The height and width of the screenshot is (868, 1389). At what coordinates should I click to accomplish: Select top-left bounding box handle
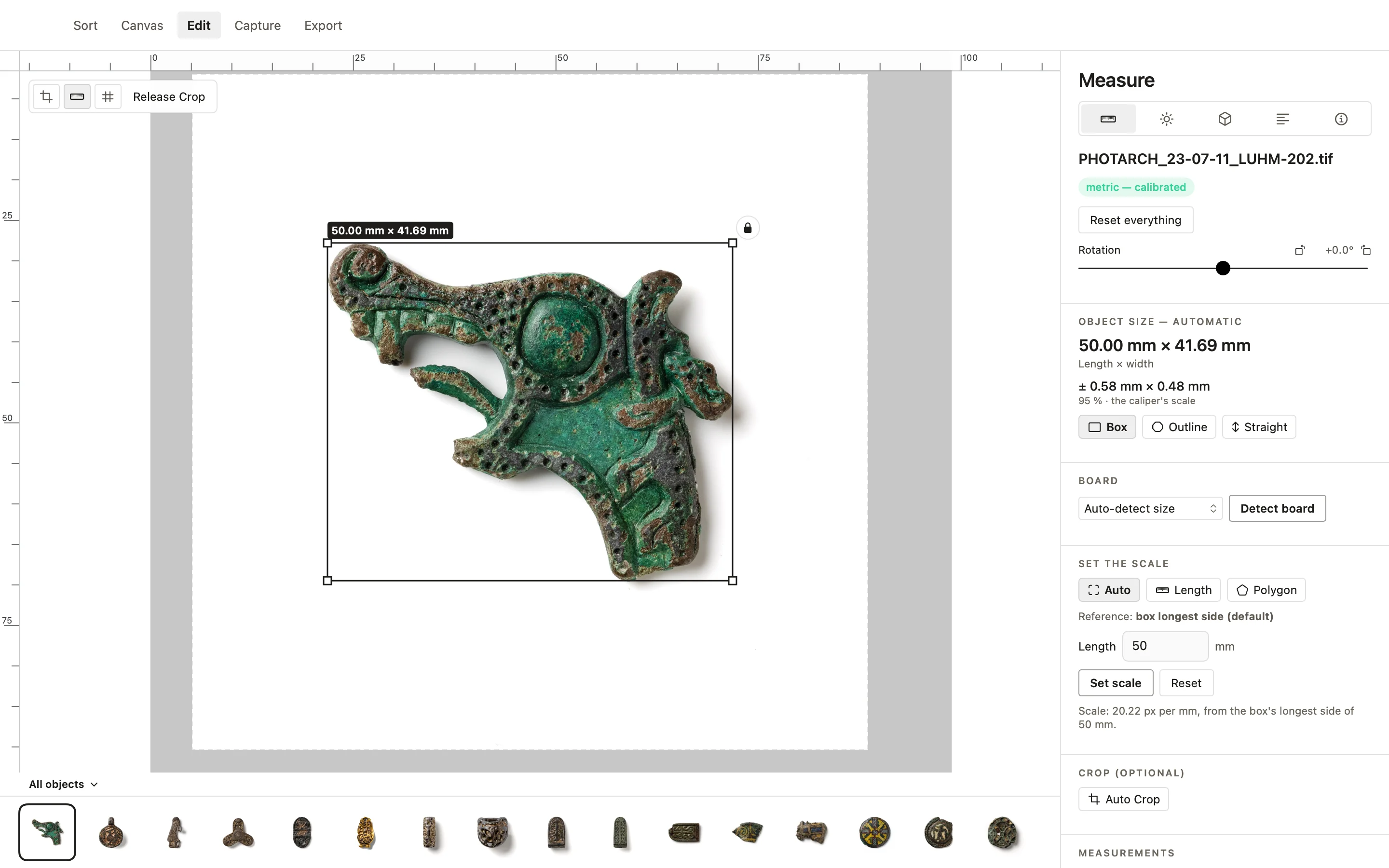327,243
